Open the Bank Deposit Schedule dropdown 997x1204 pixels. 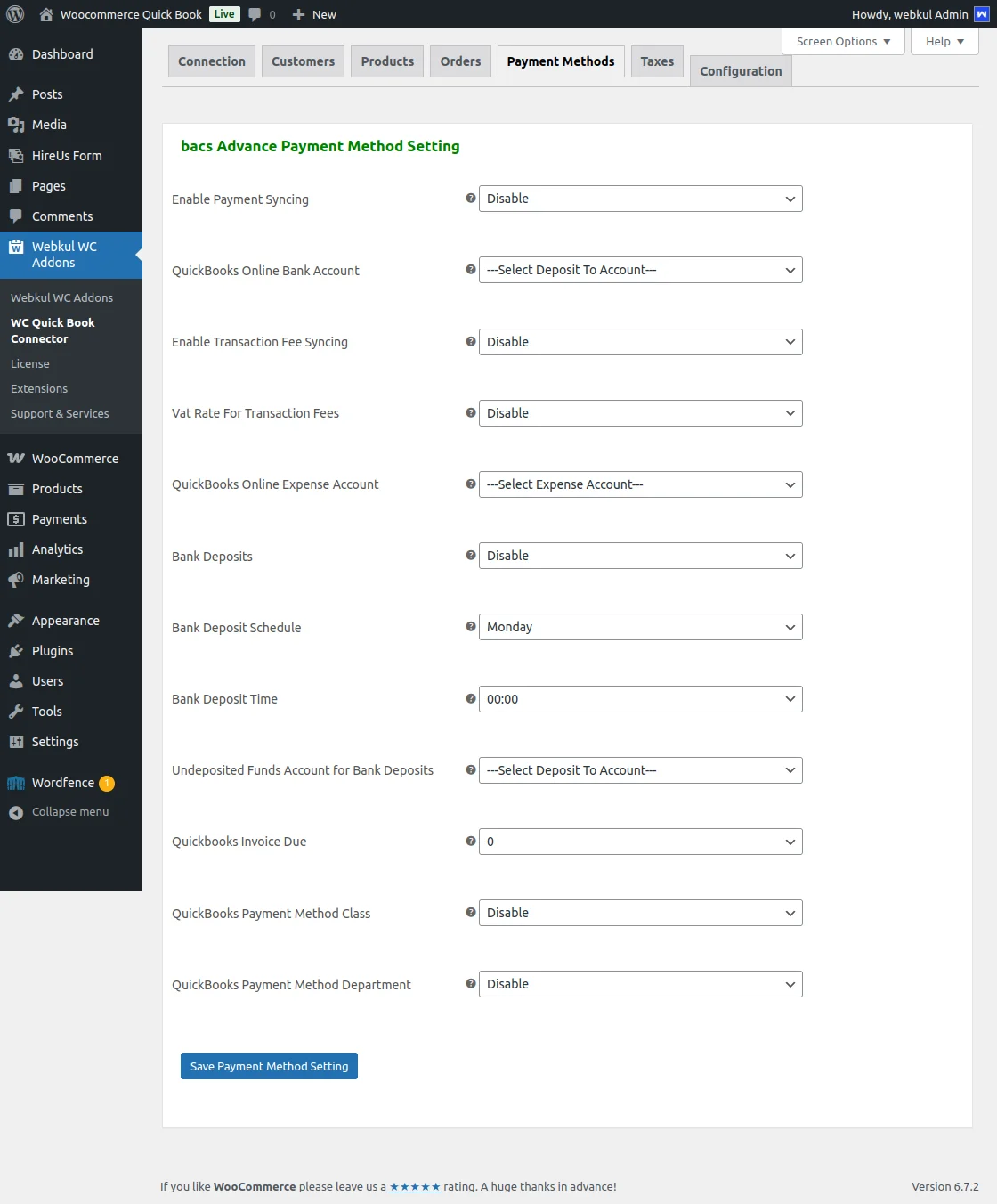[x=639, y=627]
